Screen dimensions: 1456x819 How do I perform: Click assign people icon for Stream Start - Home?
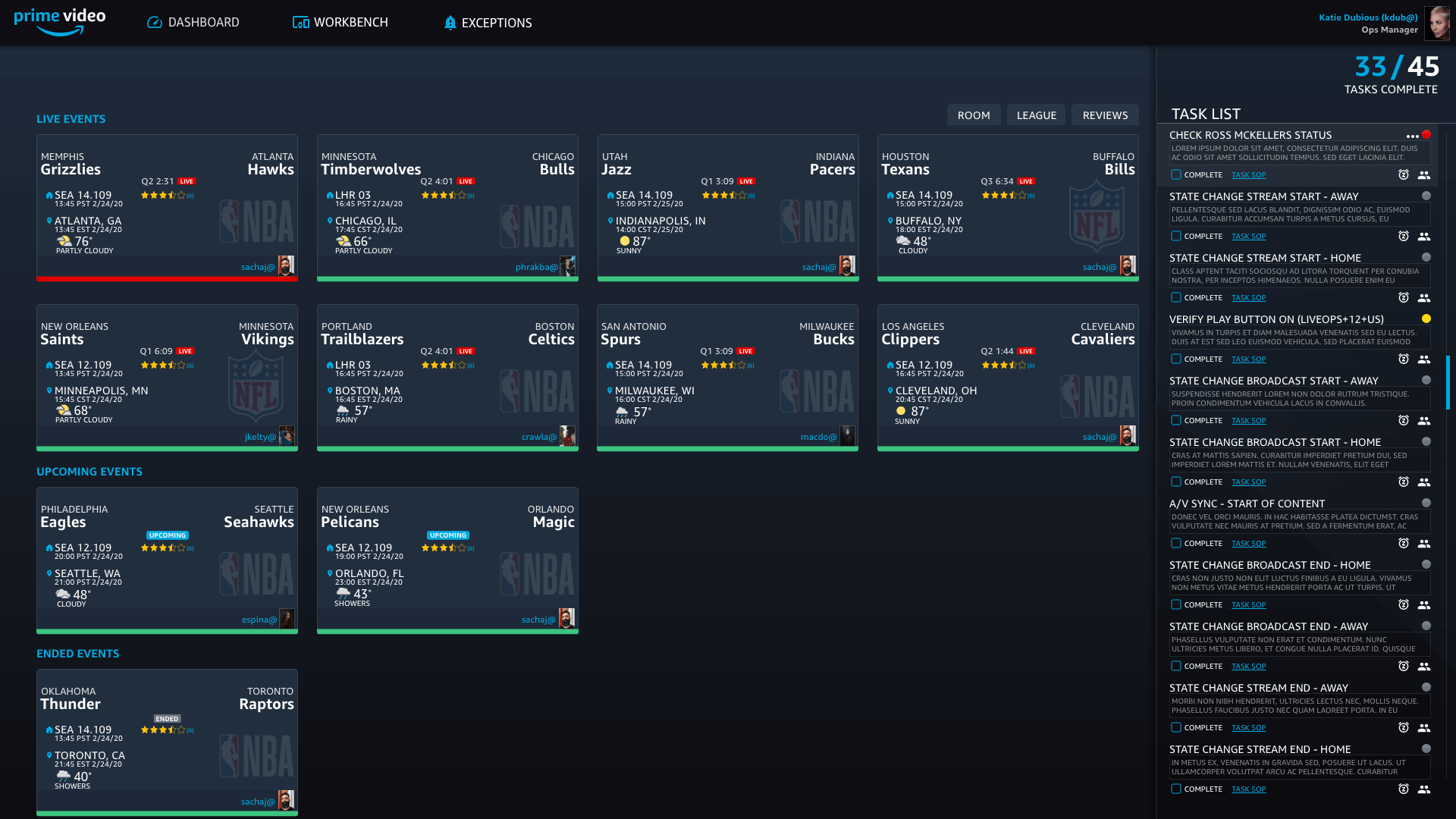[x=1424, y=298]
